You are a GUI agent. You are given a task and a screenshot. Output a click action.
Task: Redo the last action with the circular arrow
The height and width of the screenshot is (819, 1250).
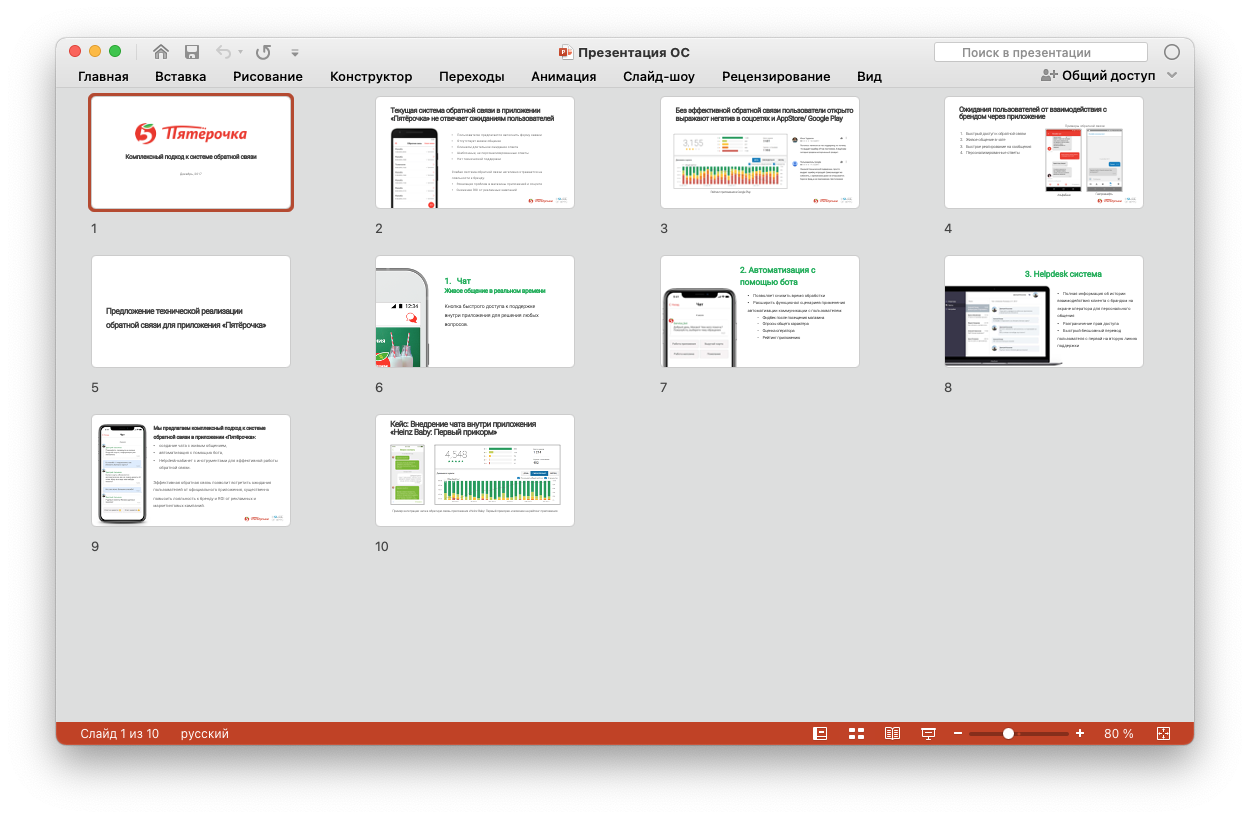[x=263, y=52]
